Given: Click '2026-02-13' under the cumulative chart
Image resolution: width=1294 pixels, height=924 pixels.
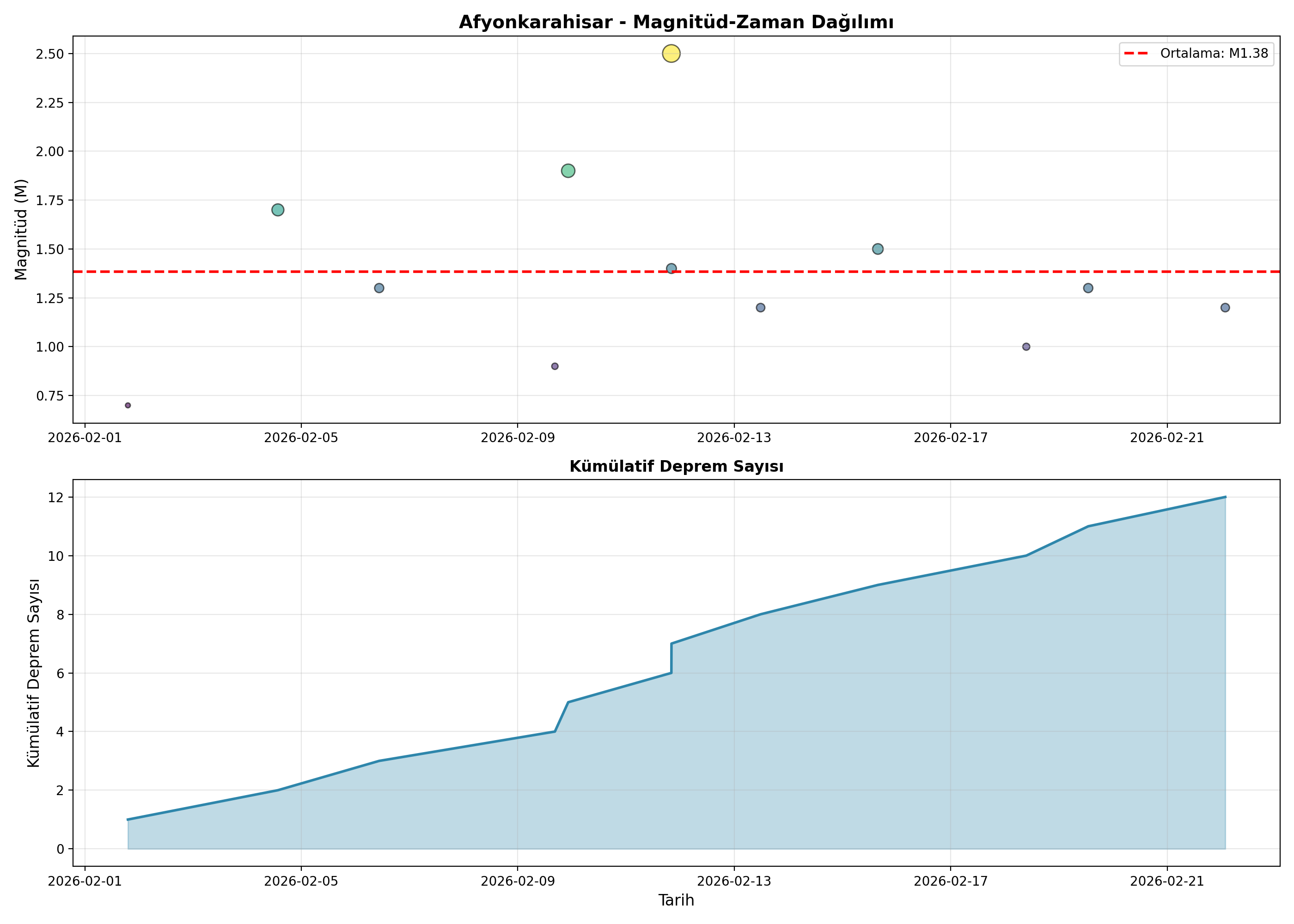Looking at the screenshot, I should (x=734, y=881).
